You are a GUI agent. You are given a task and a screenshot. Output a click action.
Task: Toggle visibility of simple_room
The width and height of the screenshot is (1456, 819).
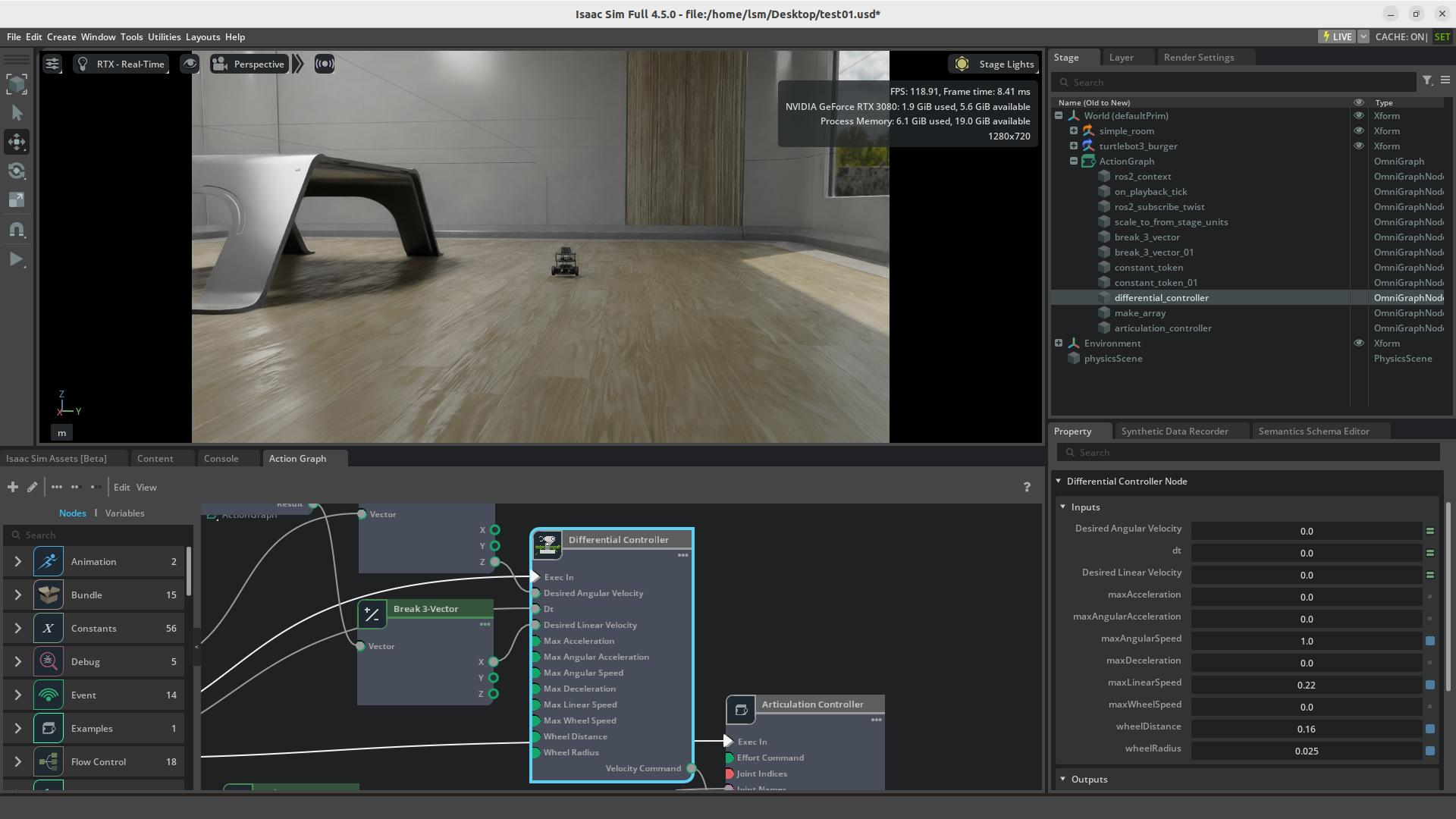pos(1359,131)
